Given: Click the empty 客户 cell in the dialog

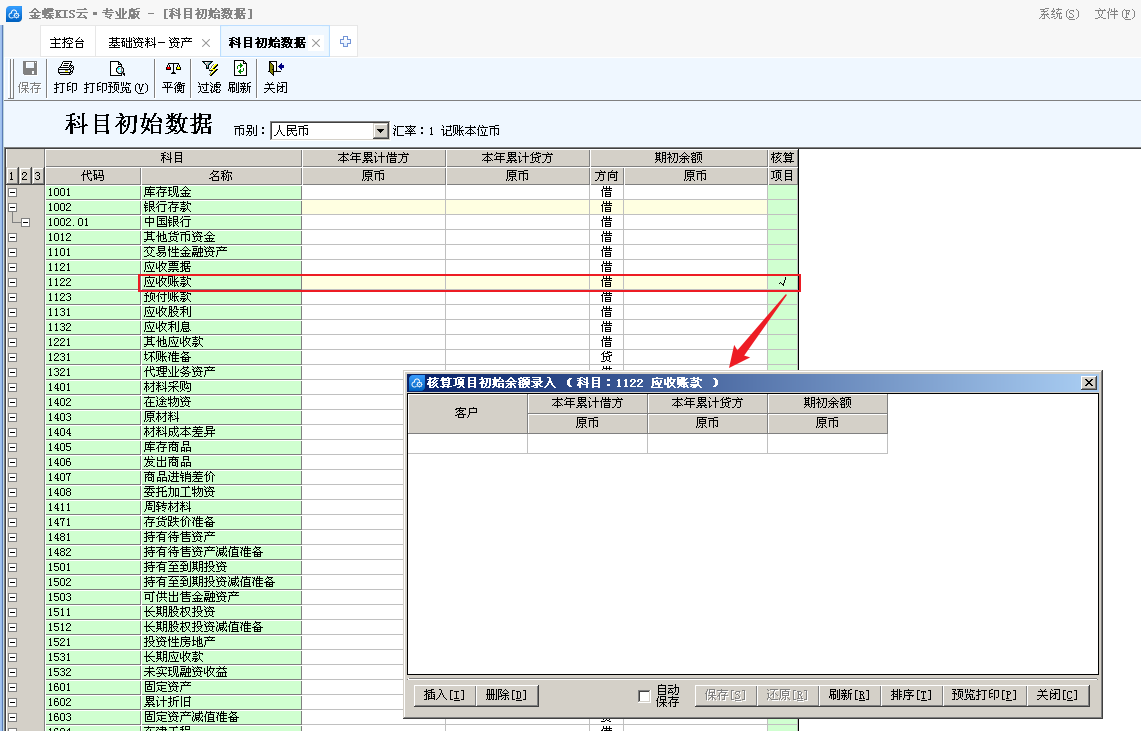Looking at the screenshot, I should coord(467,444).
